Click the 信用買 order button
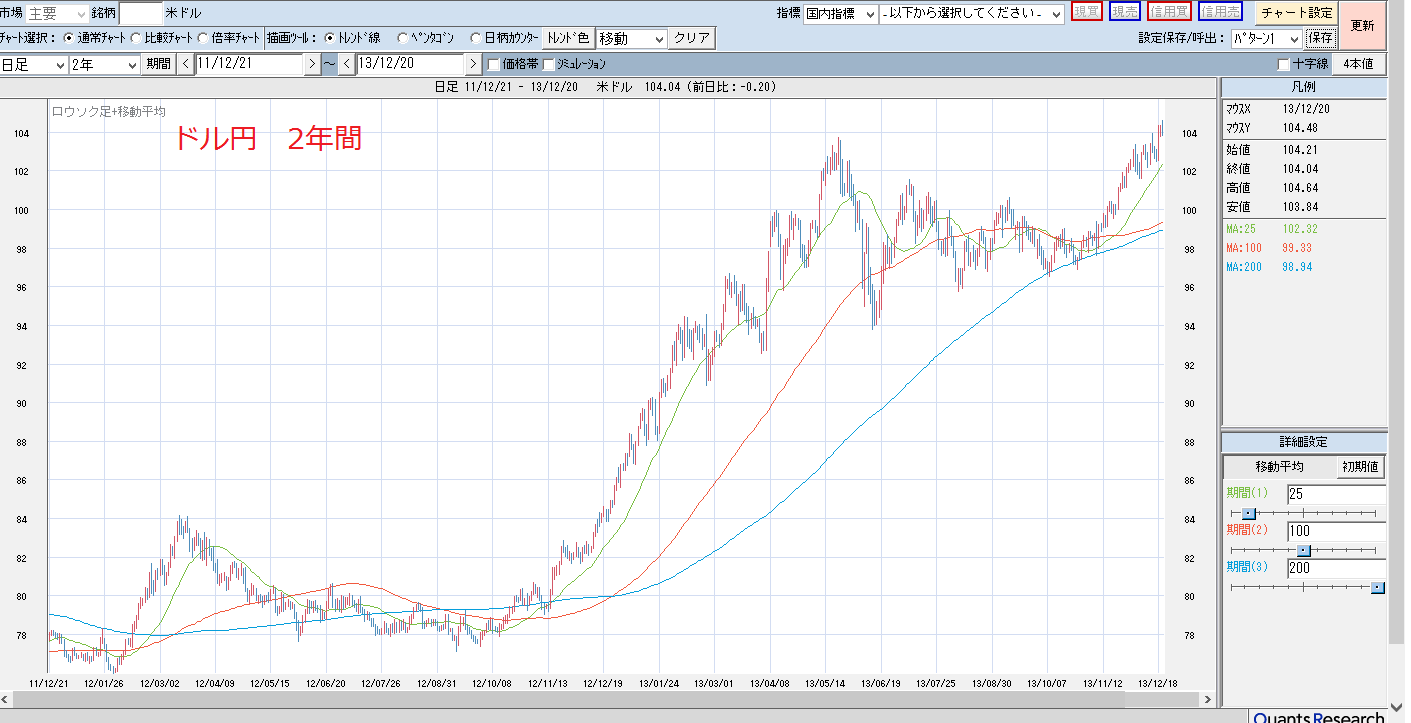The width and height of the screenshot is (1411, 723). point(1169,12)
